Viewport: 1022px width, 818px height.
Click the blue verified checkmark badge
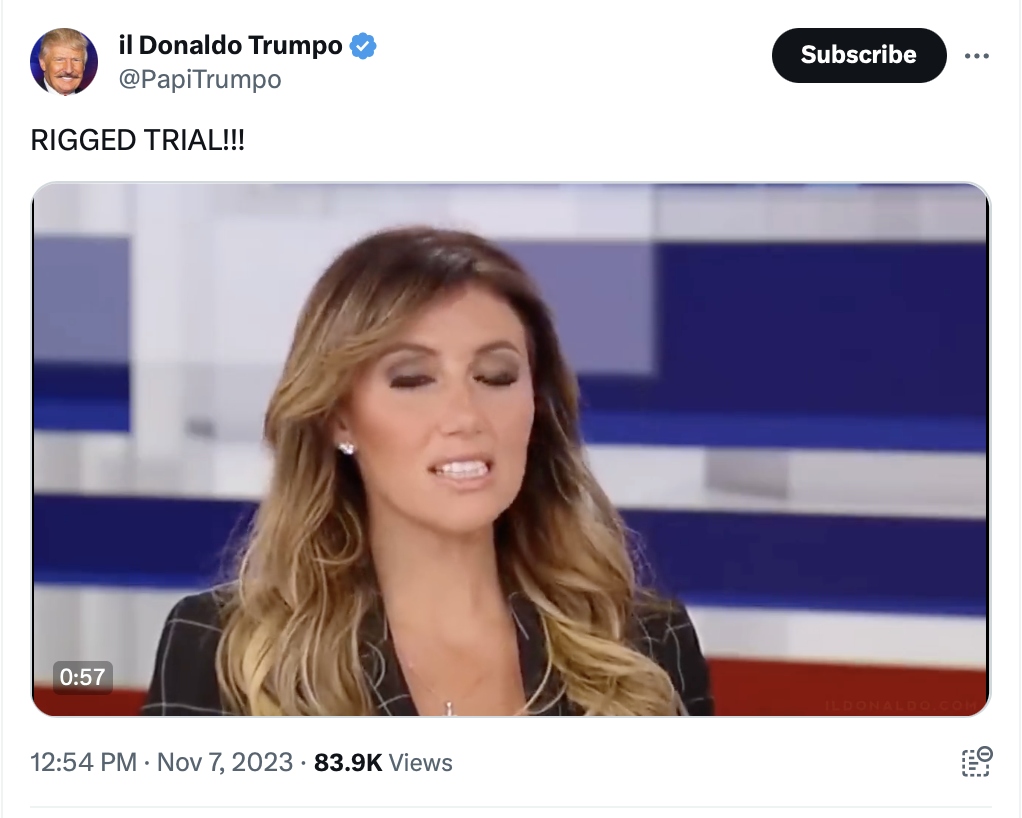pyautogui.click(x=363, y=46)
